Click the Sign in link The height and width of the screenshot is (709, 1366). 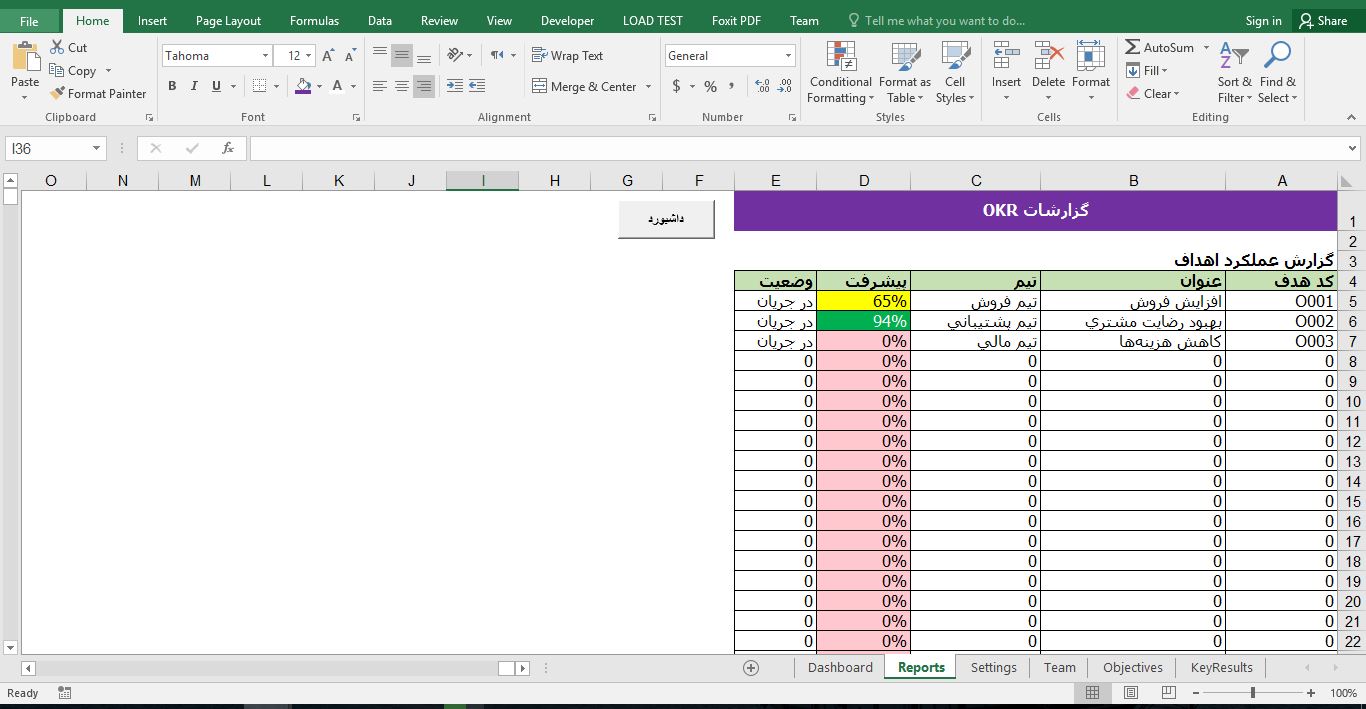click(1262, 20)
